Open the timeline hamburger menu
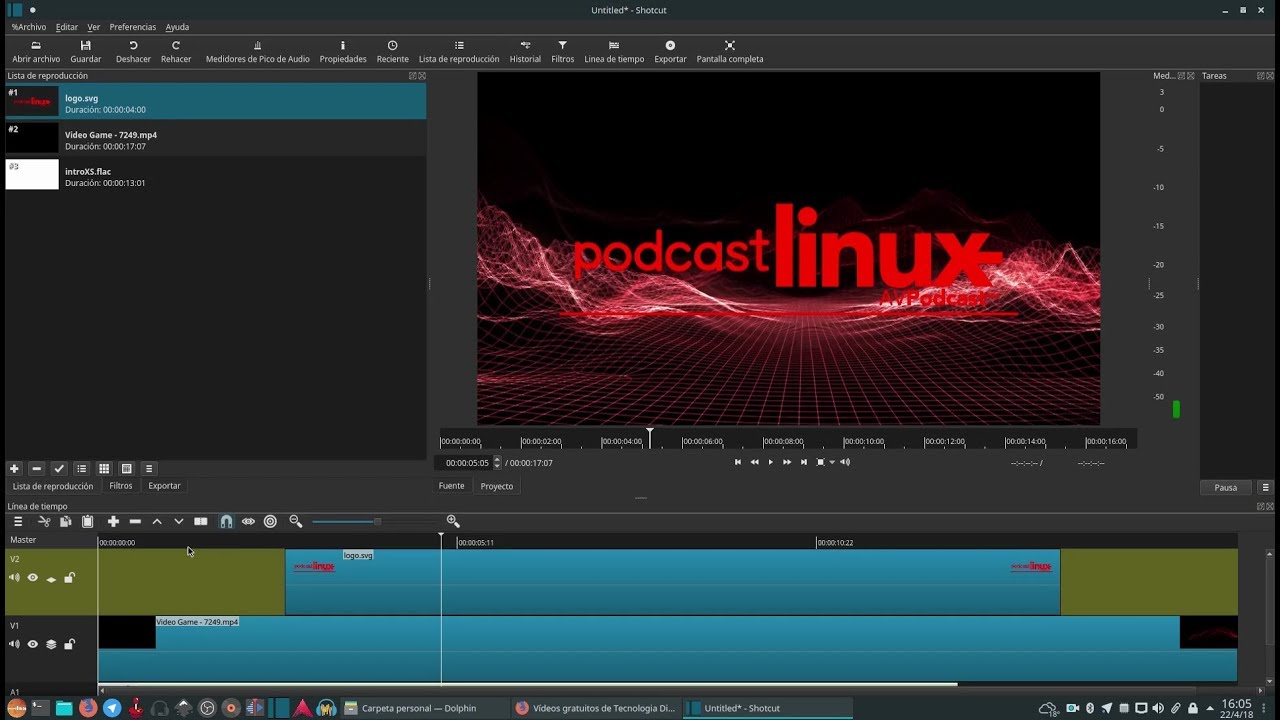The width and height of the screenshot is (1280, 720). [x=17, y=521]
